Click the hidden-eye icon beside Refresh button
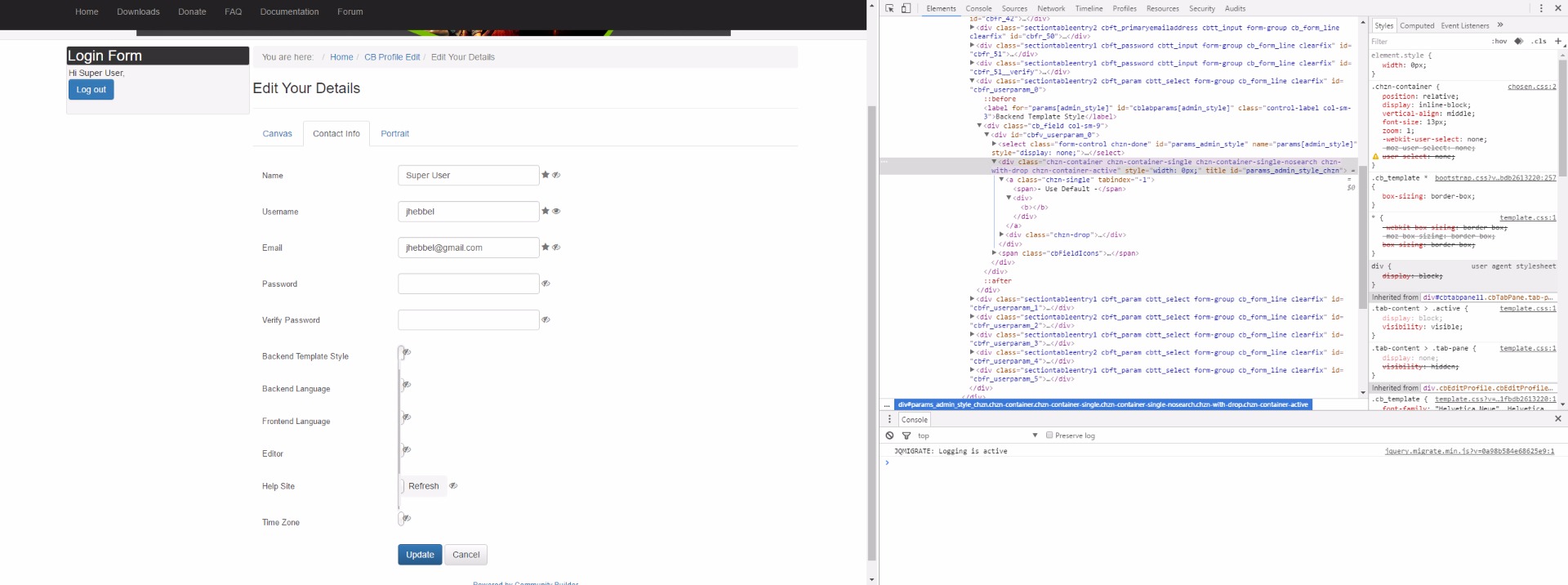 click(453, 485)
